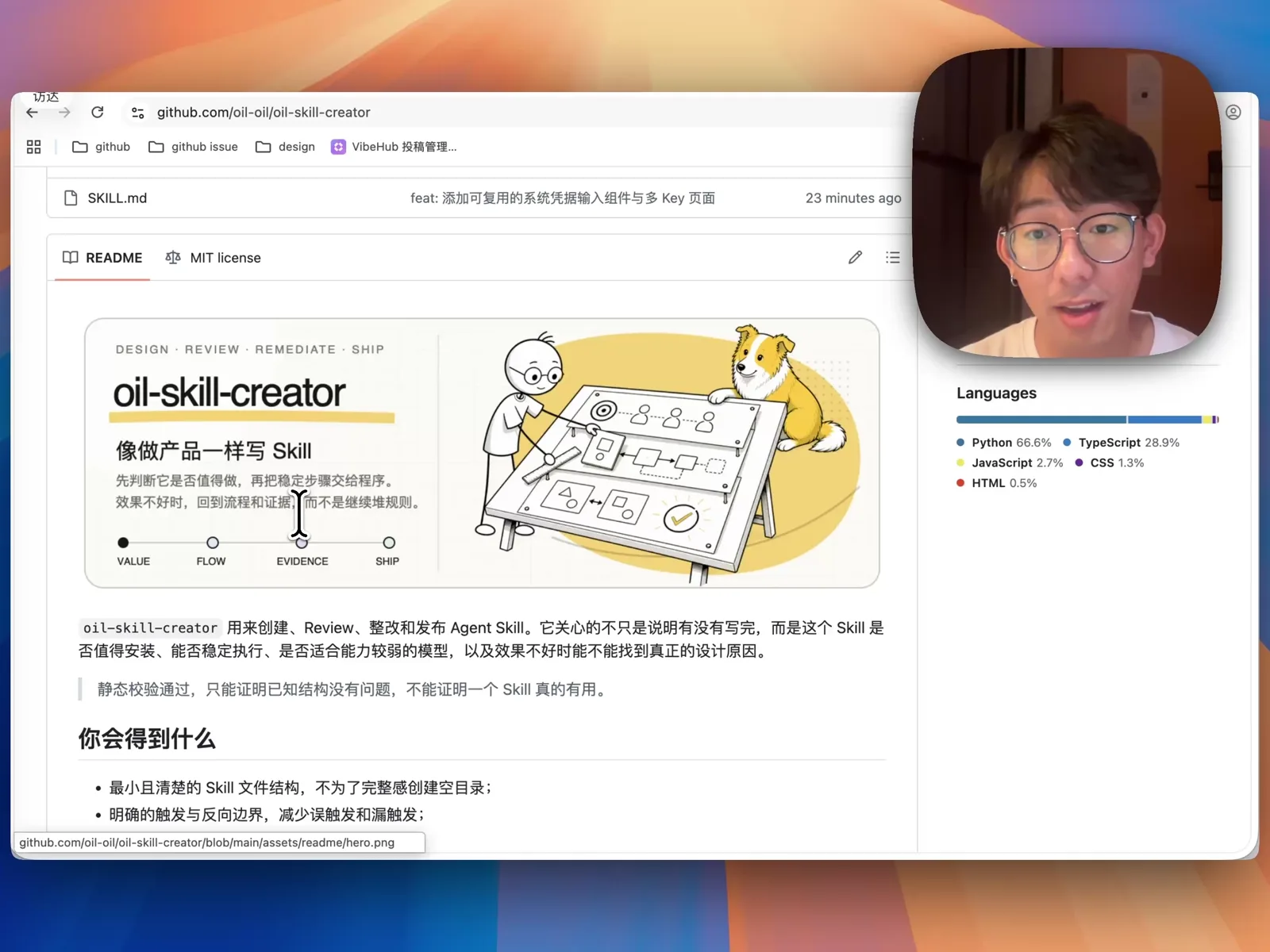Click the Languages sidebar heading
This screenshot has height=952, width=1270.
(996, 393)
